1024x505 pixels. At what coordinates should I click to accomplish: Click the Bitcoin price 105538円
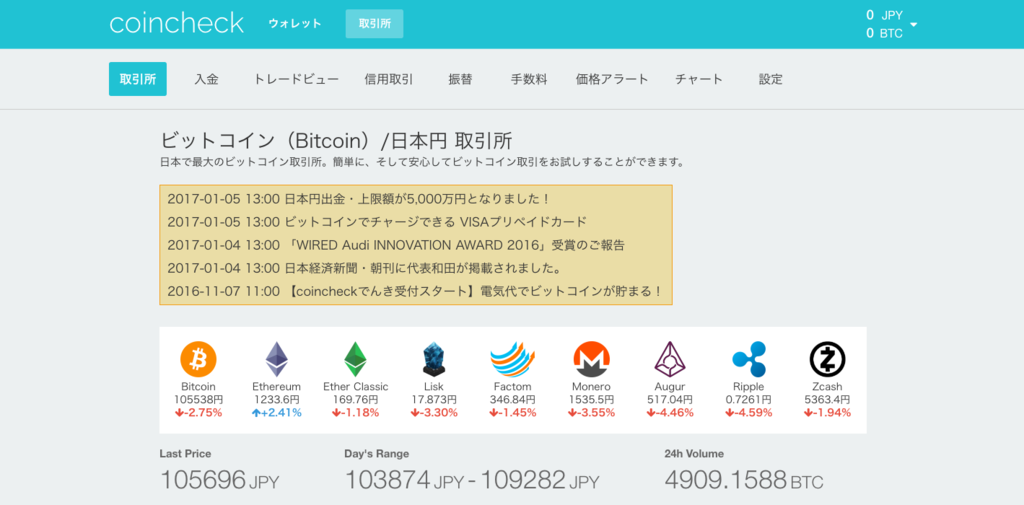point(198,399)
